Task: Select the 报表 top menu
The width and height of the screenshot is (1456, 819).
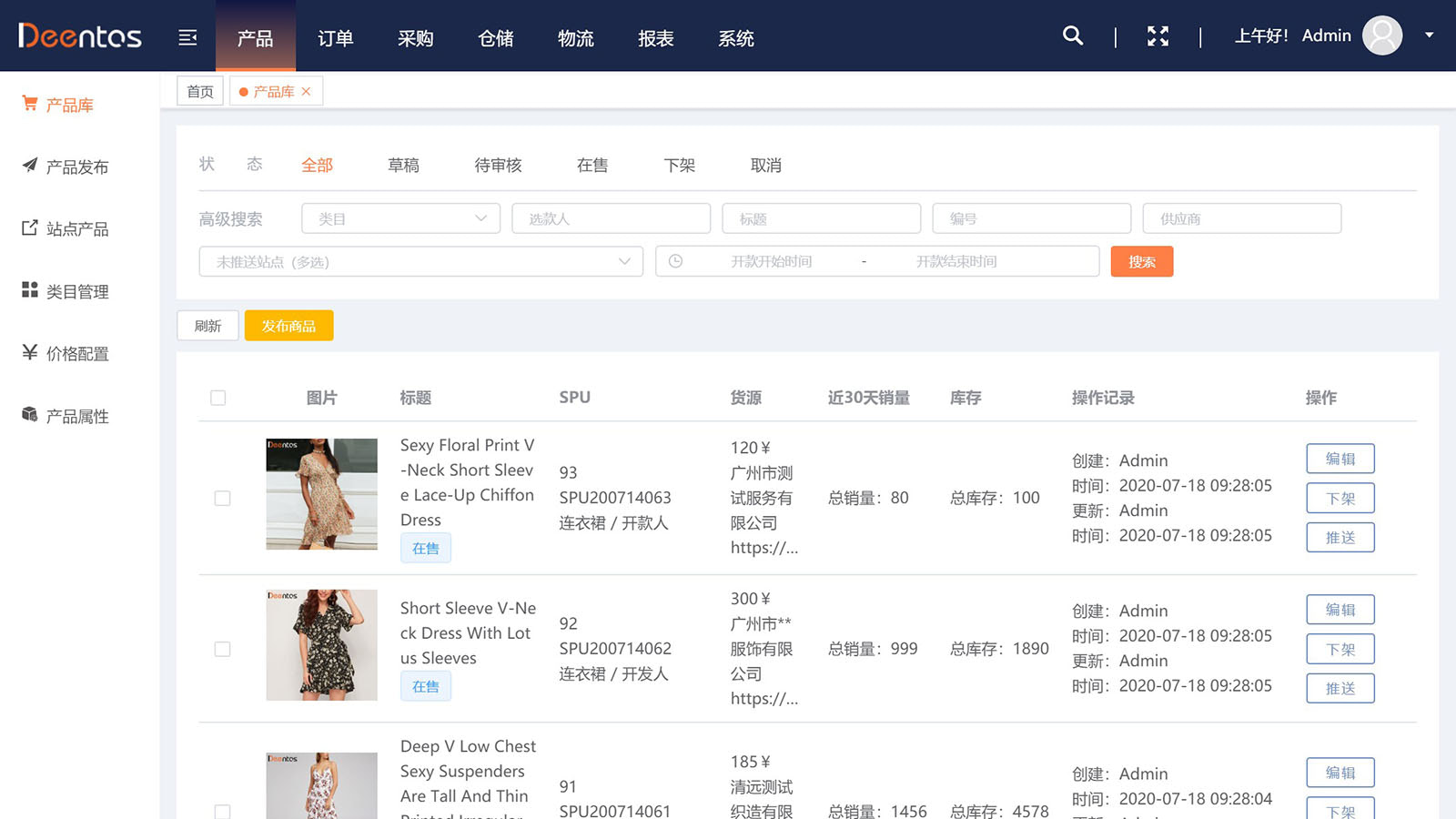Action: pos(655,37)
